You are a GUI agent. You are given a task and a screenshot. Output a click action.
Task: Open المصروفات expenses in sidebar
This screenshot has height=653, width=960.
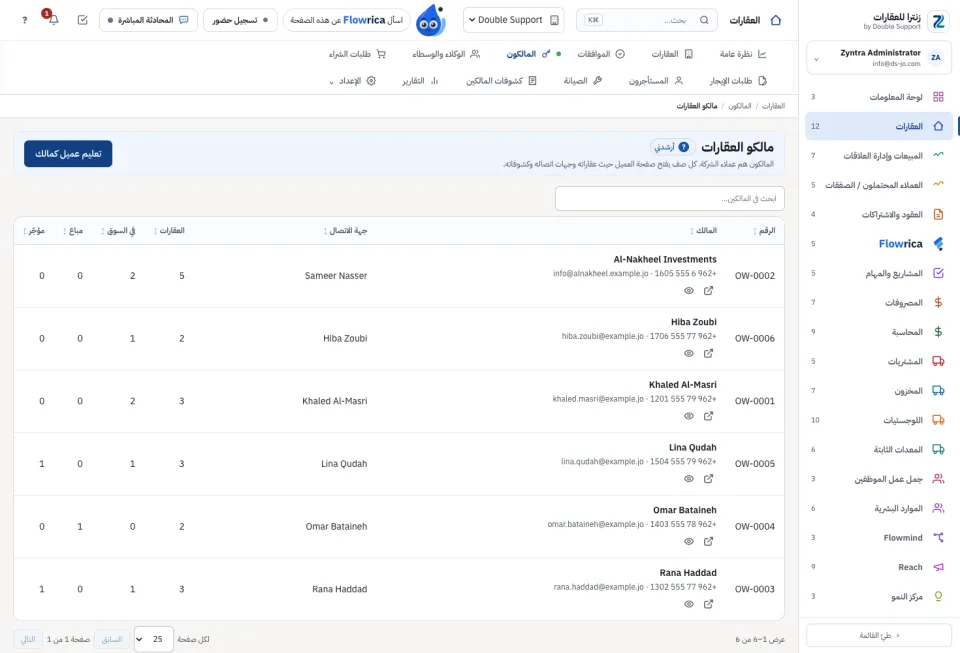(879, 302)
